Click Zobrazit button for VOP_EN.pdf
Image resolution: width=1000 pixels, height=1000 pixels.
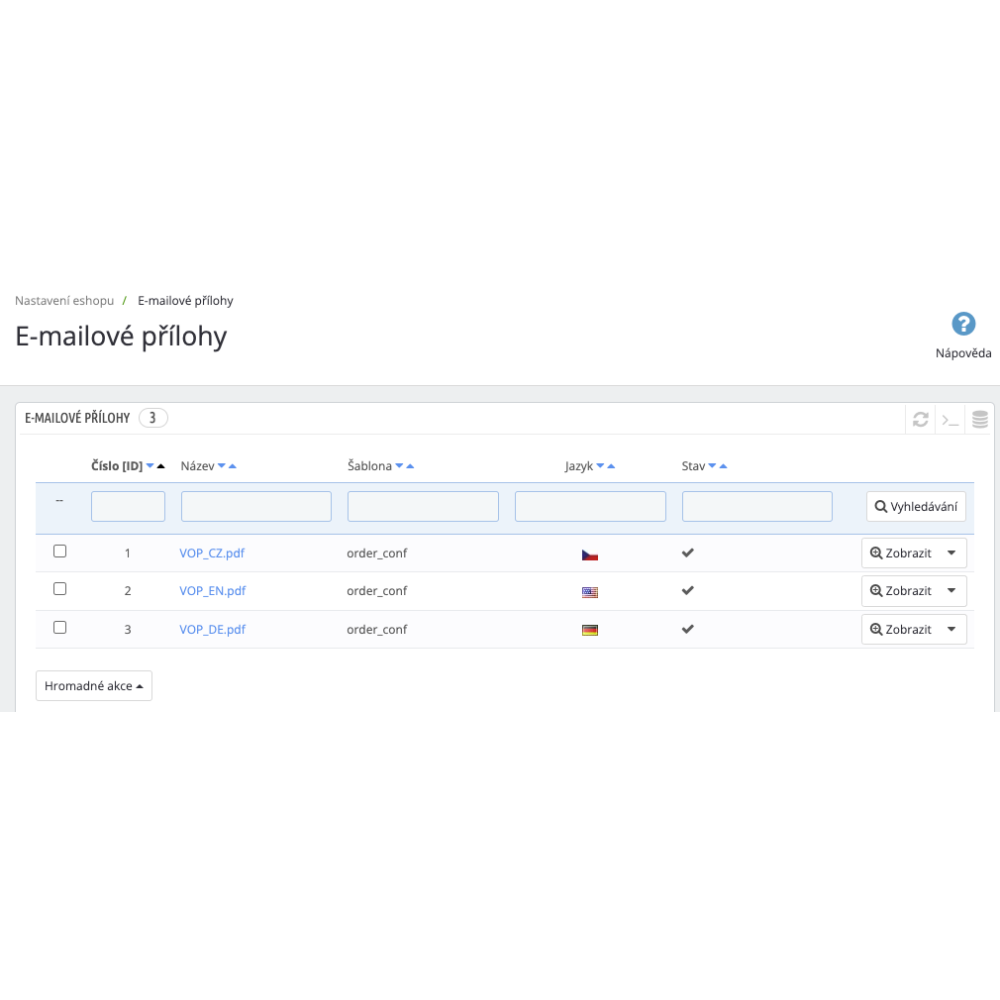point(901,591)
